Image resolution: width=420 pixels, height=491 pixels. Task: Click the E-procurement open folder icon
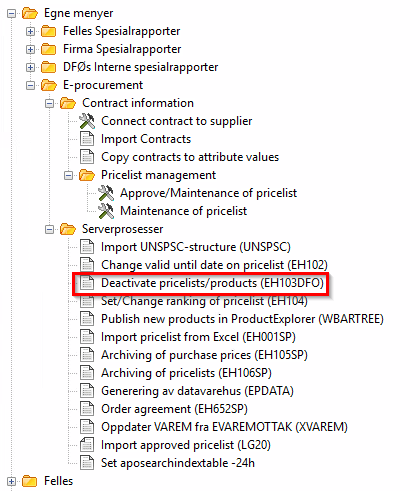click(x=49, y=86)
